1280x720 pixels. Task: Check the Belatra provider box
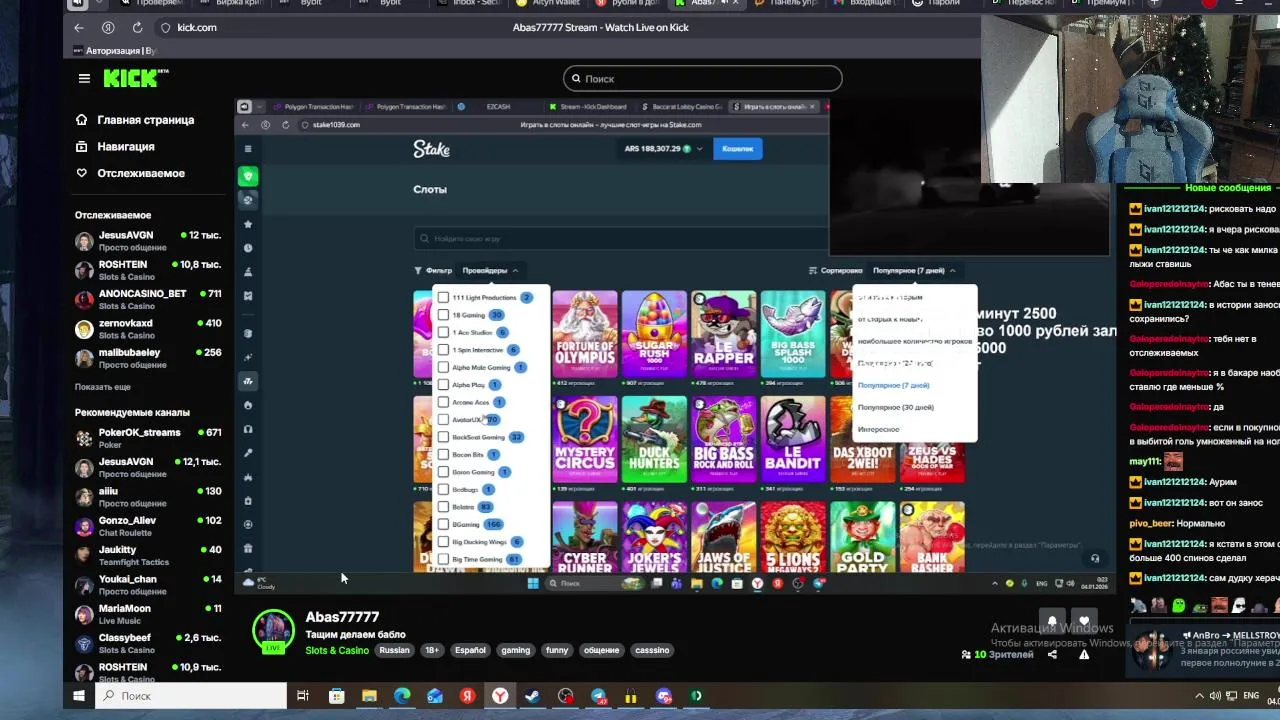(443, 507)
